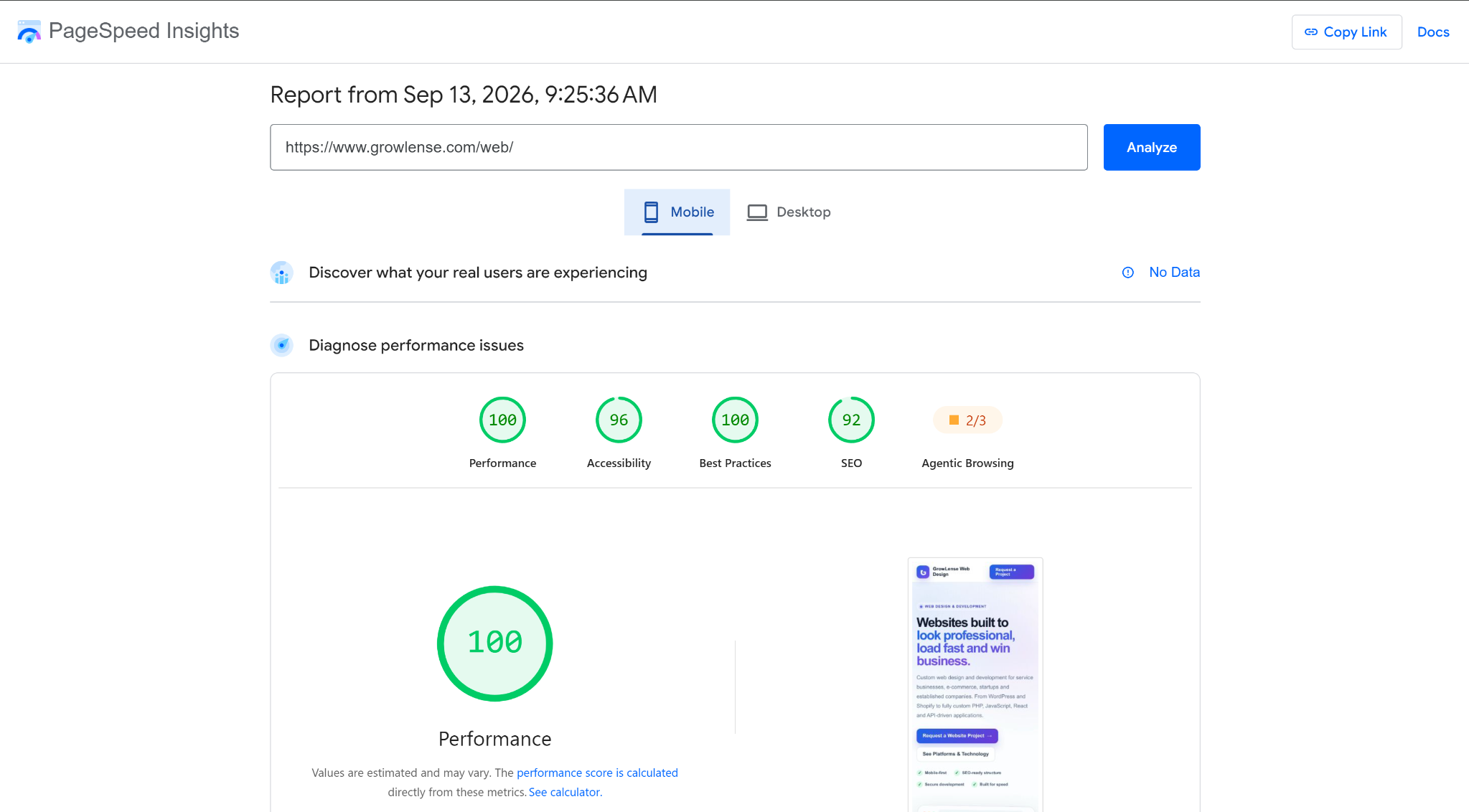Open the Docs link

(x=1432, y=32)
